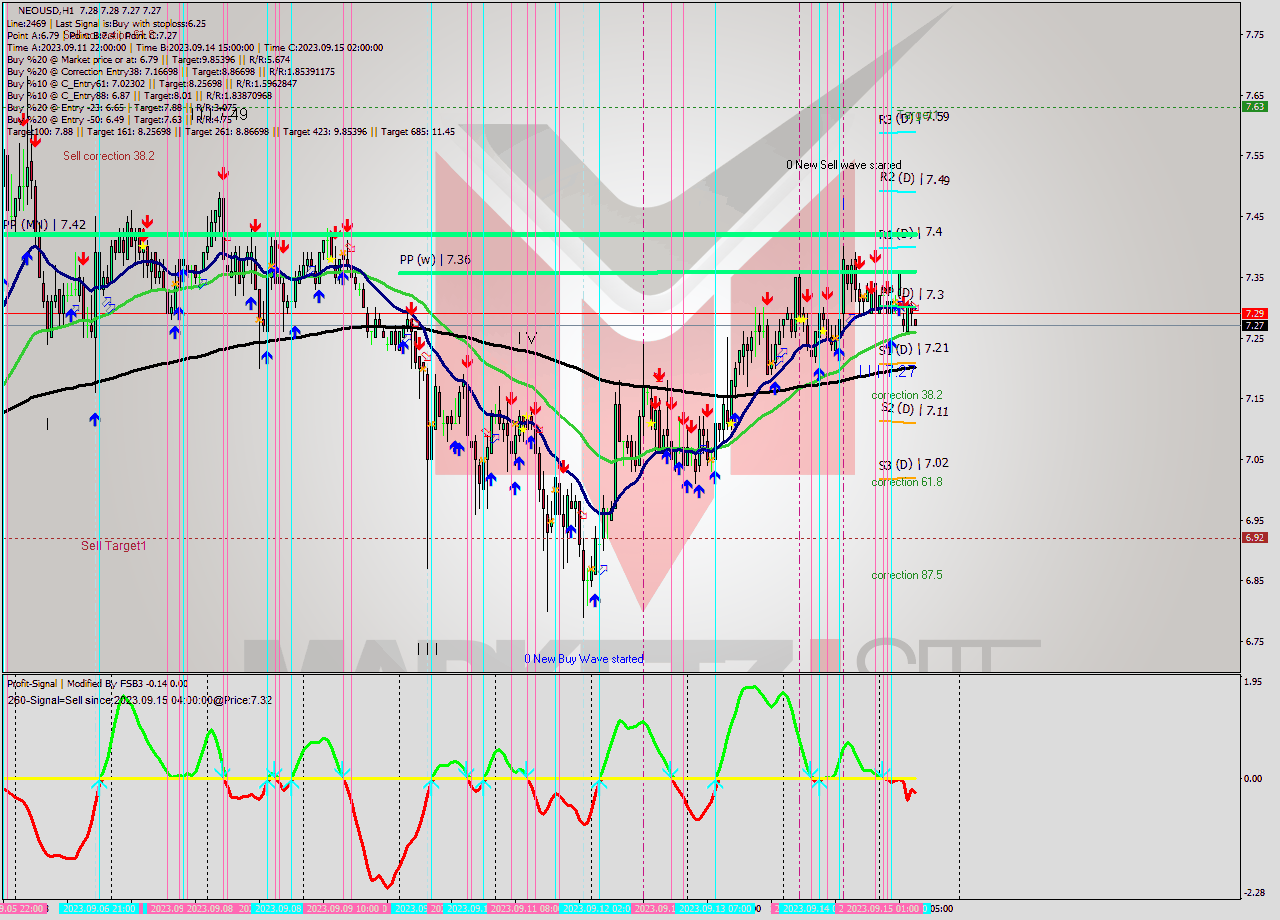Click the '2023.09.15 01:00' time marker

884,908
